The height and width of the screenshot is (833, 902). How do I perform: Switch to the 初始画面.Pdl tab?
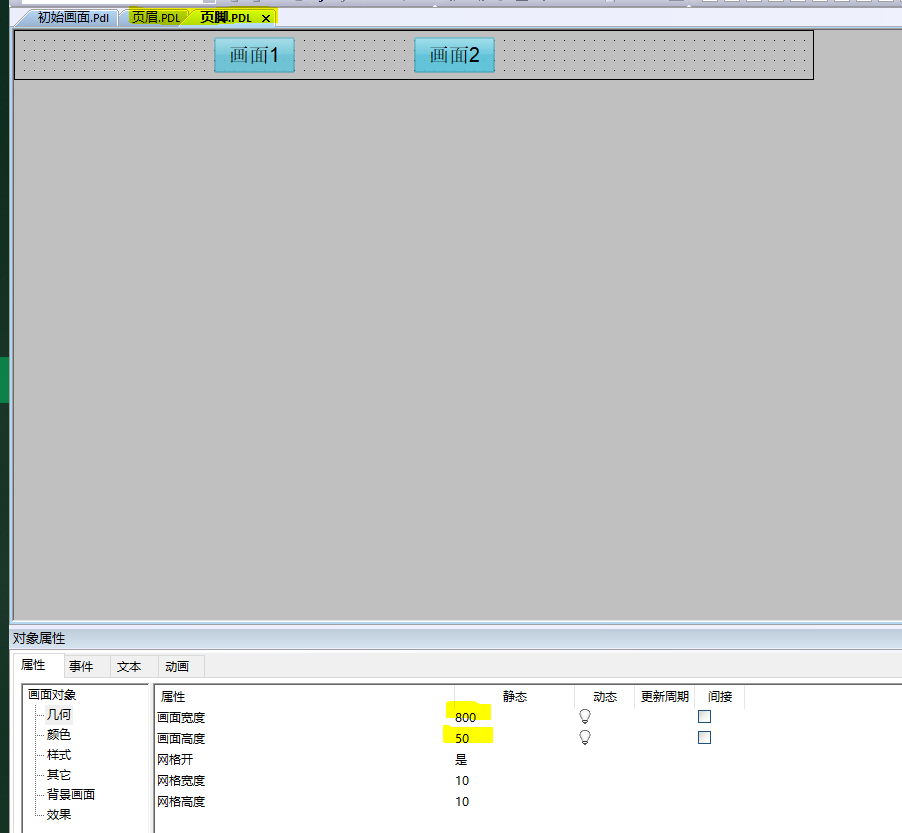(73, 18)
